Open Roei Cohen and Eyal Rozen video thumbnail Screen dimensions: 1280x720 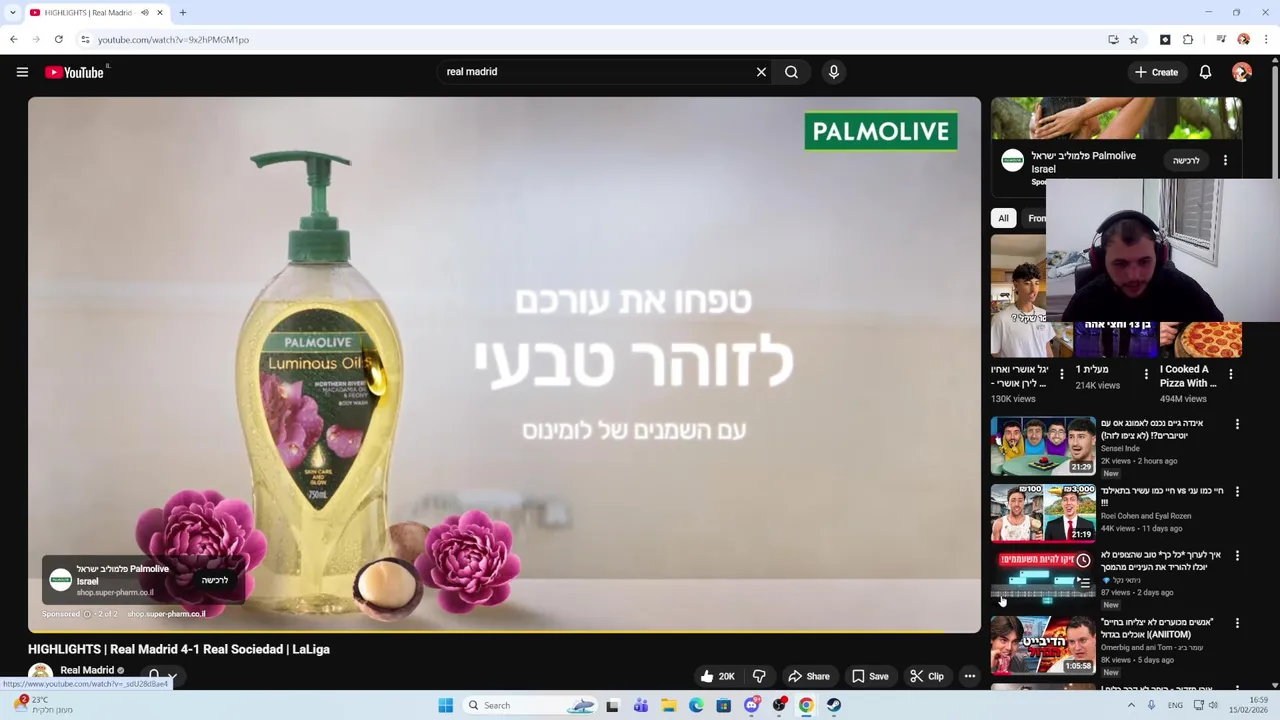point(1043,512)
